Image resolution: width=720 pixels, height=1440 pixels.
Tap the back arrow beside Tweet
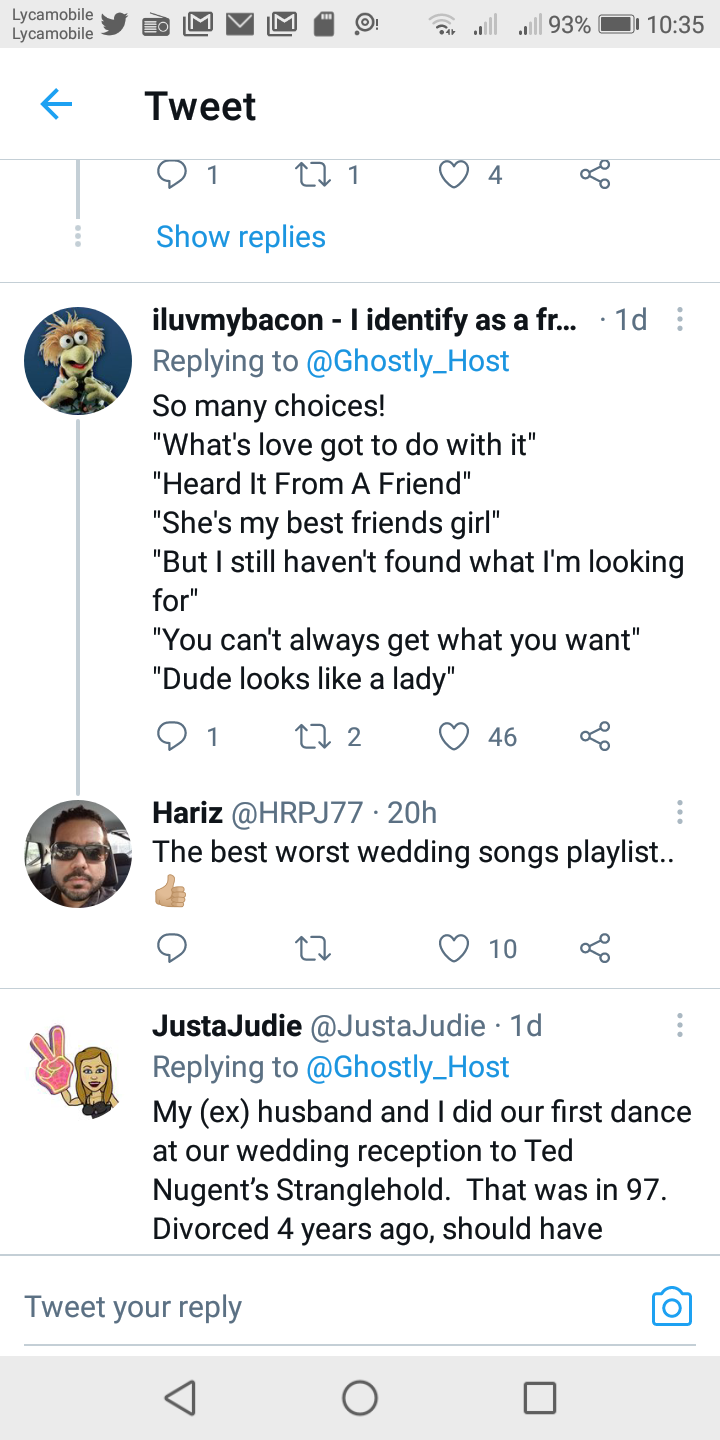tap(56, 105)
